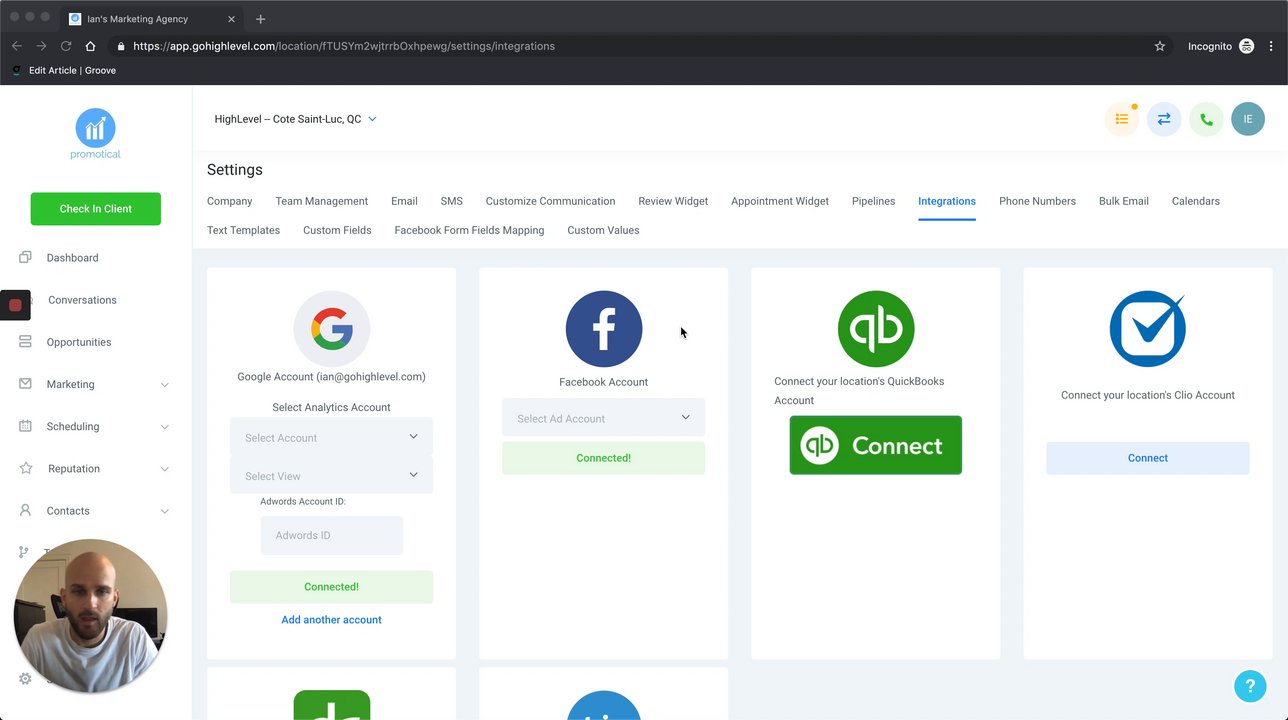
Task: Click Google Connected! status button
Action: (331, 587)
